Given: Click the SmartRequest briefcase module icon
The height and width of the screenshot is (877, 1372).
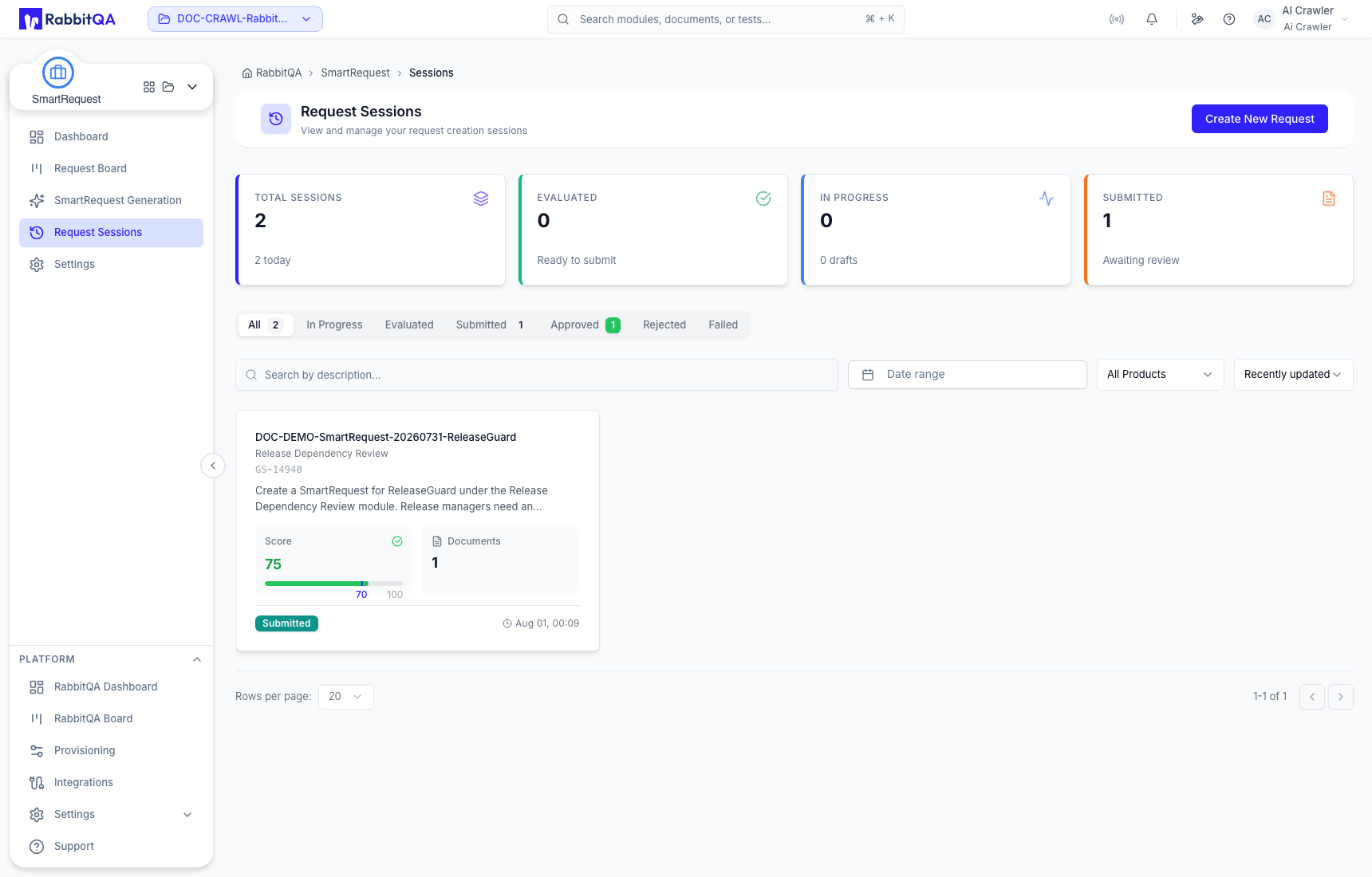Looking at the screenshot, I should (58, 73).
